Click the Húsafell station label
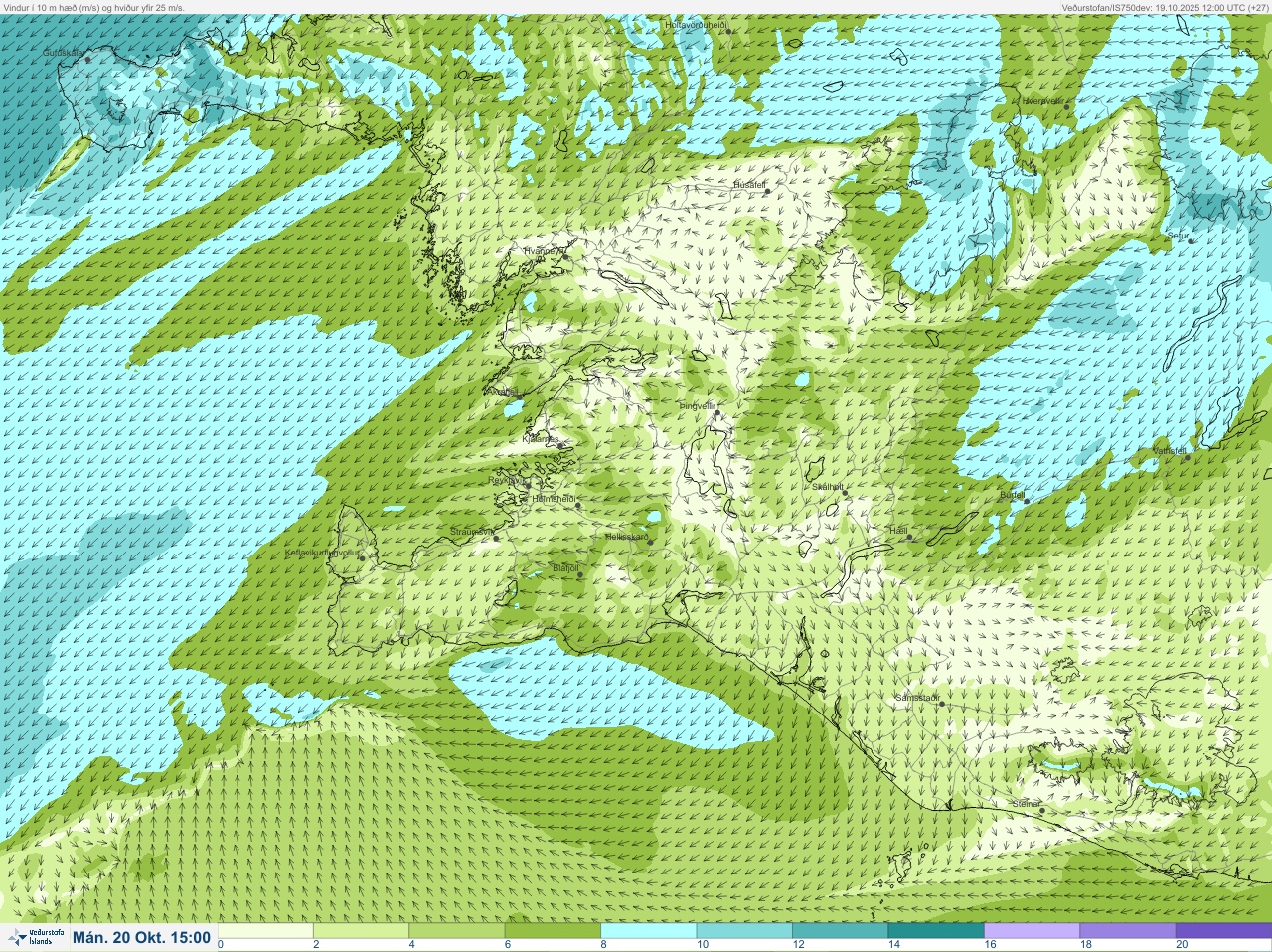The height and width of the screenshot is (952, 1272). [749, 185]
